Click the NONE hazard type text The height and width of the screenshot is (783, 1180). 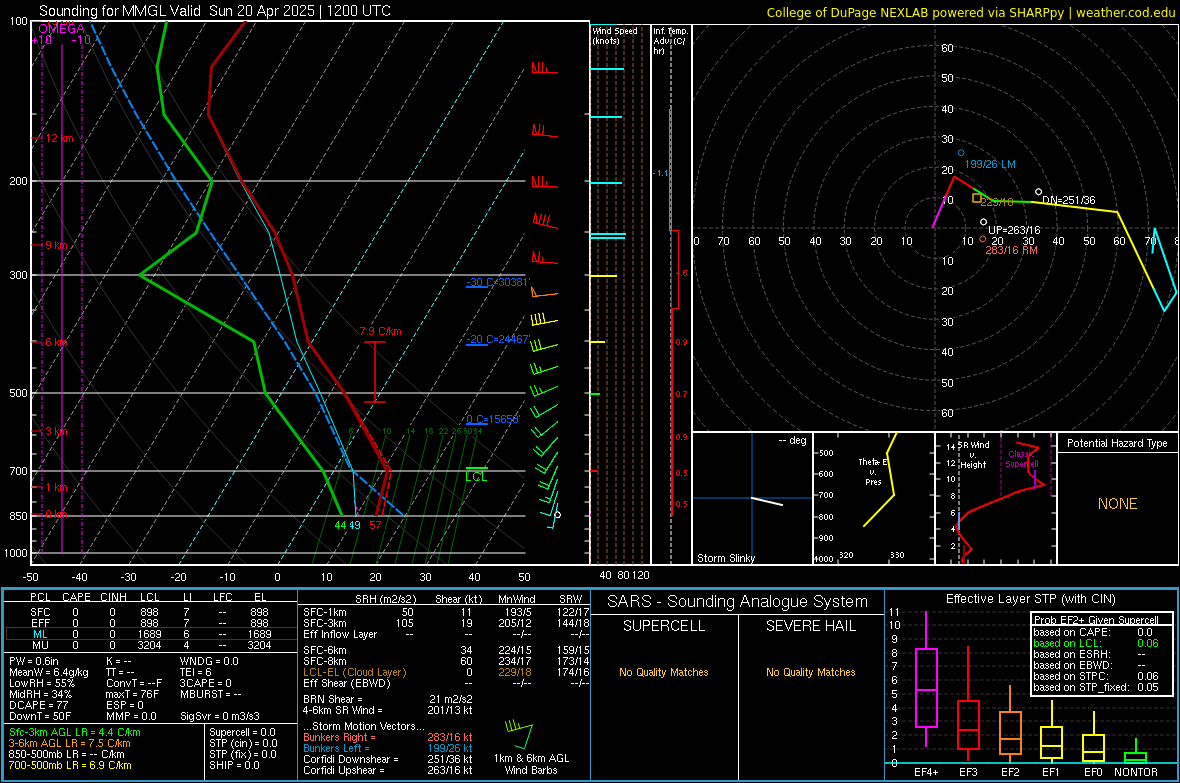click(1117, 504)
